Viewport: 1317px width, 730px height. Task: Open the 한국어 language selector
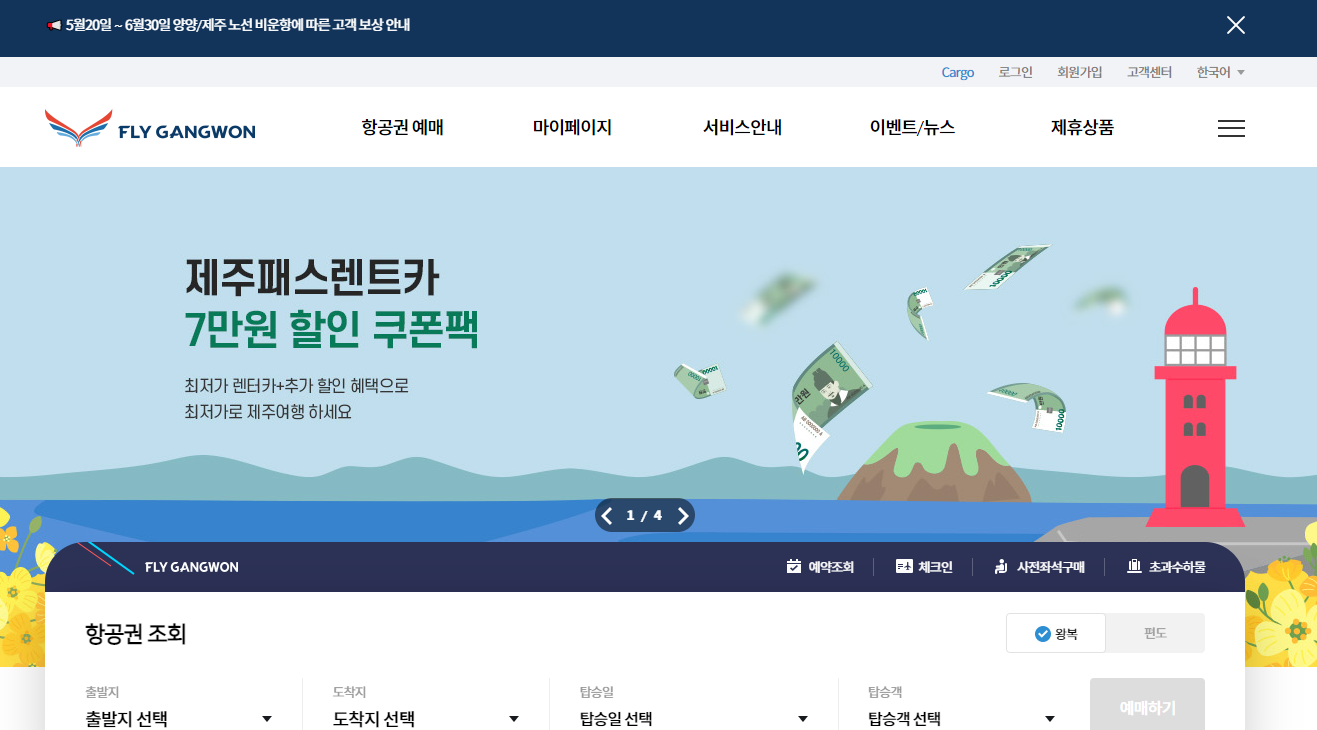[1219, 71]
